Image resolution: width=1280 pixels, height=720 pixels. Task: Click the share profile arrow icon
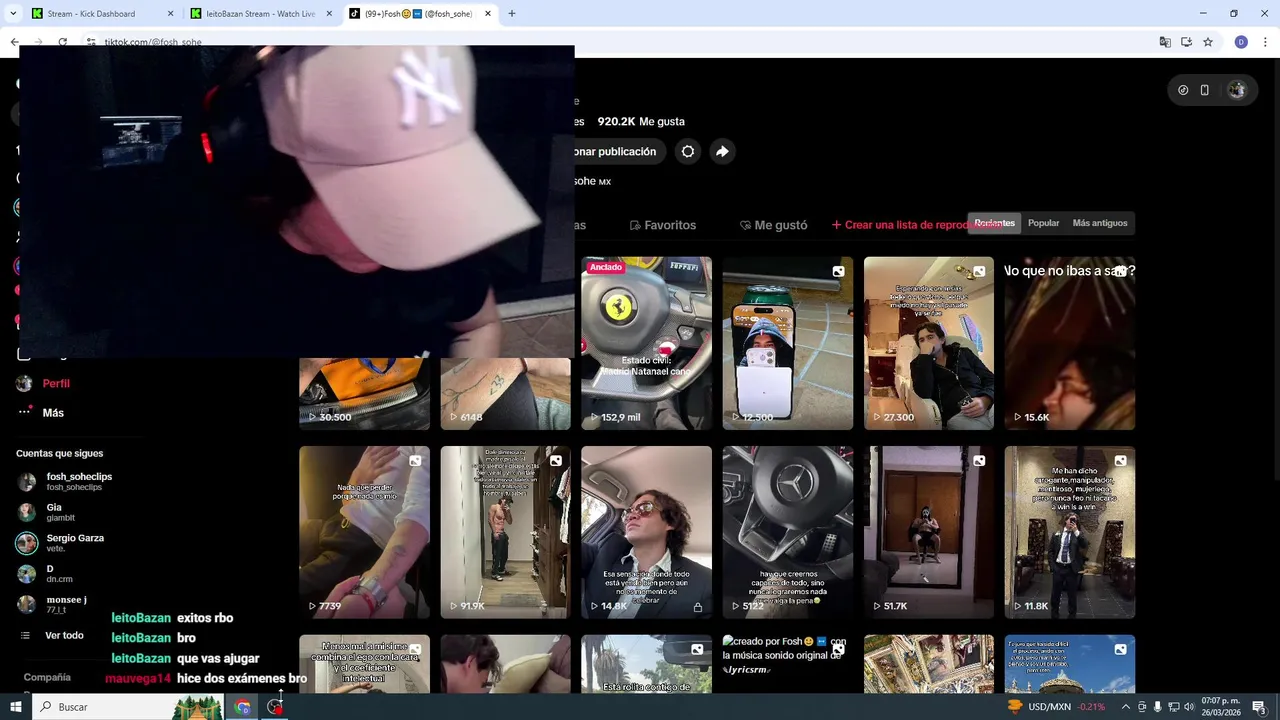click(722, 152)
